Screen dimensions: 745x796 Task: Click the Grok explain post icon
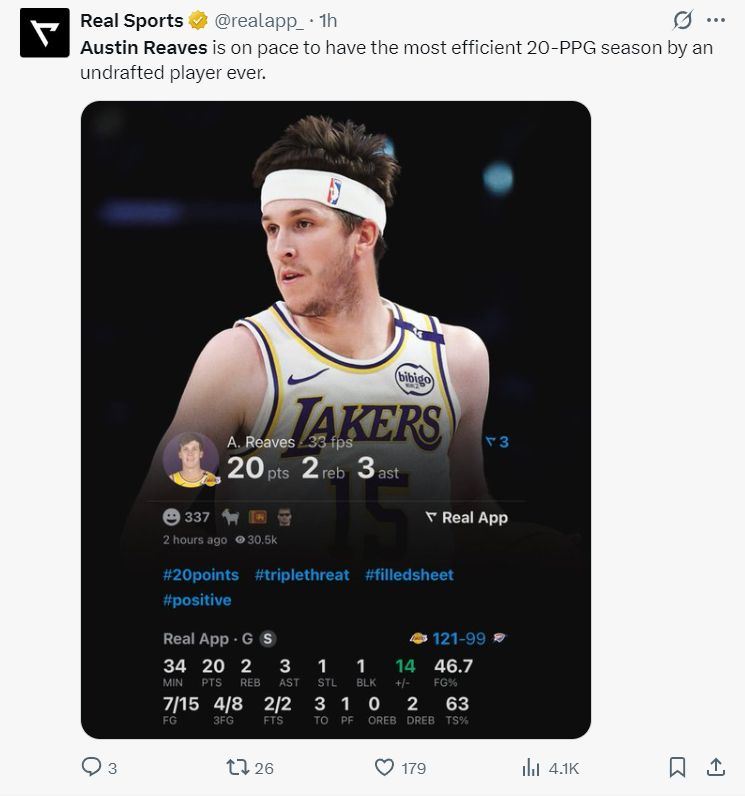click(x=684, y=20)
